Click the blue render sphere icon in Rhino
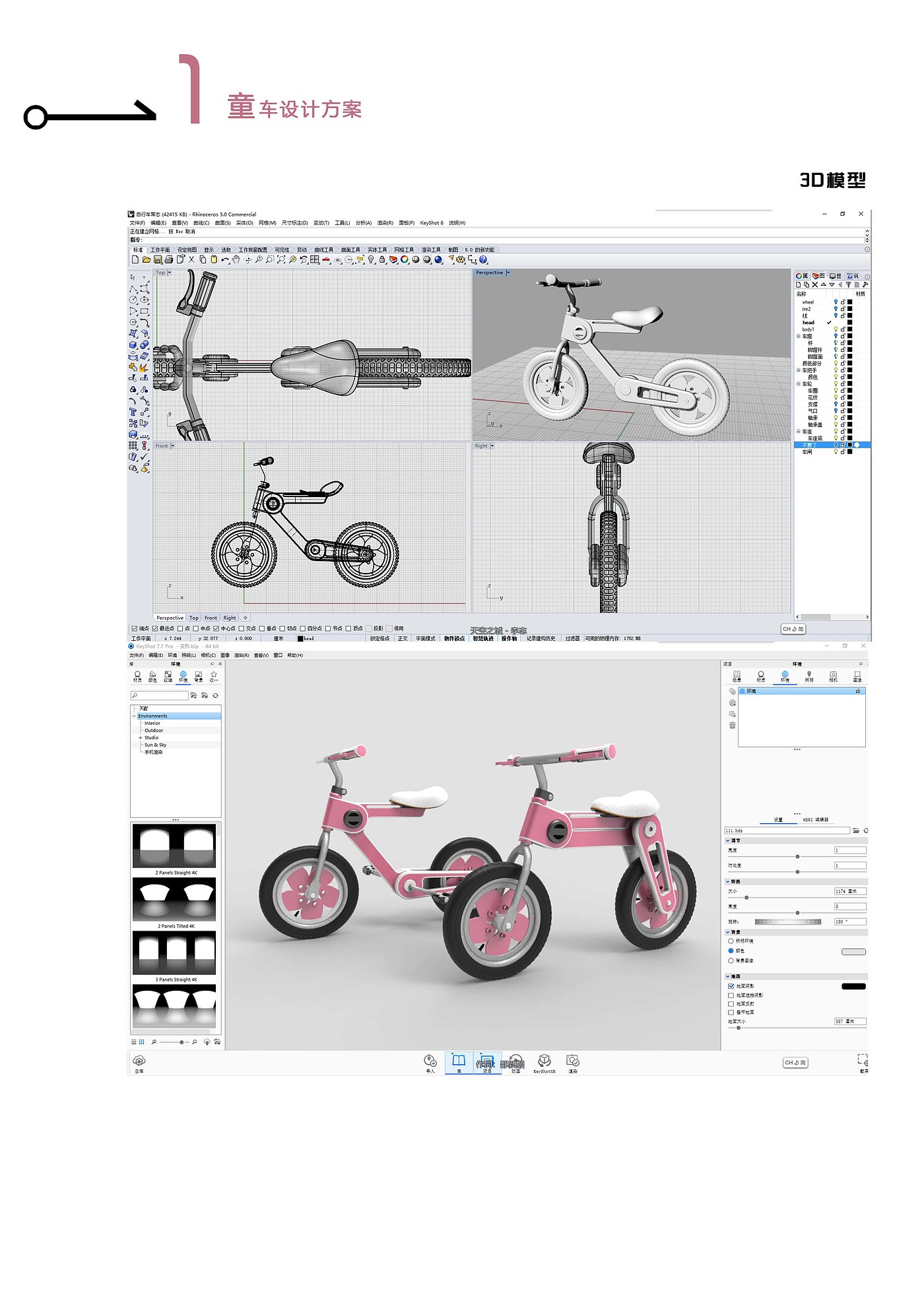924x1307 pixels. pyautogui.click(x=438, y=259)
